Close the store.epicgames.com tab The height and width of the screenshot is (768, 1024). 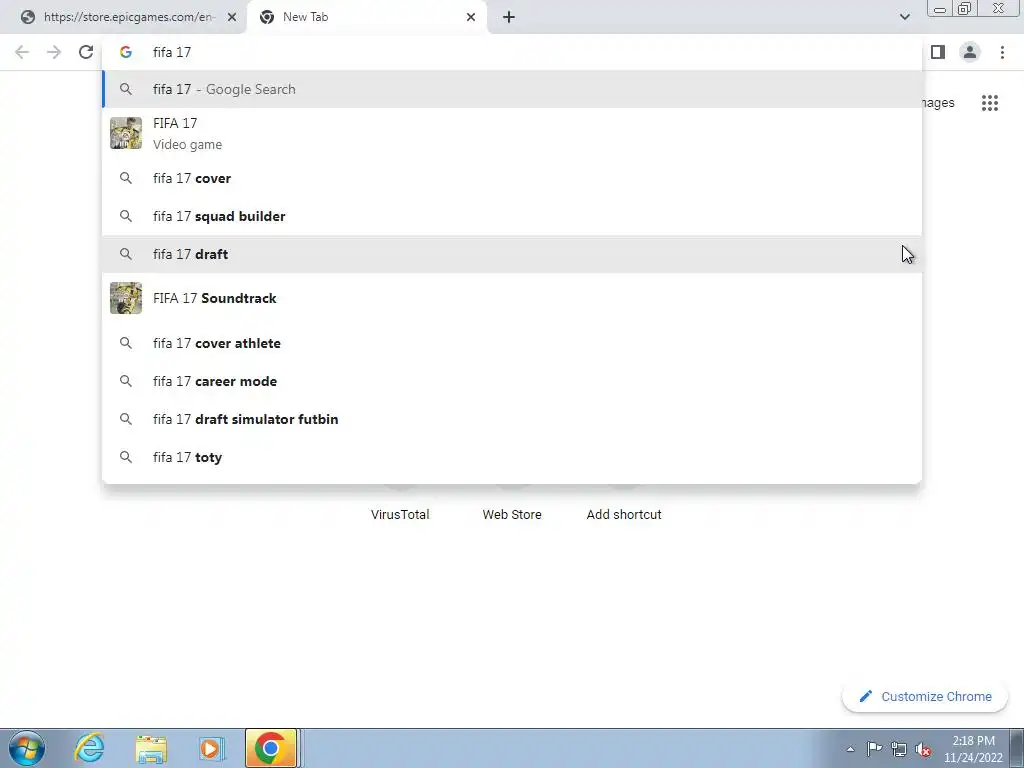232,17
